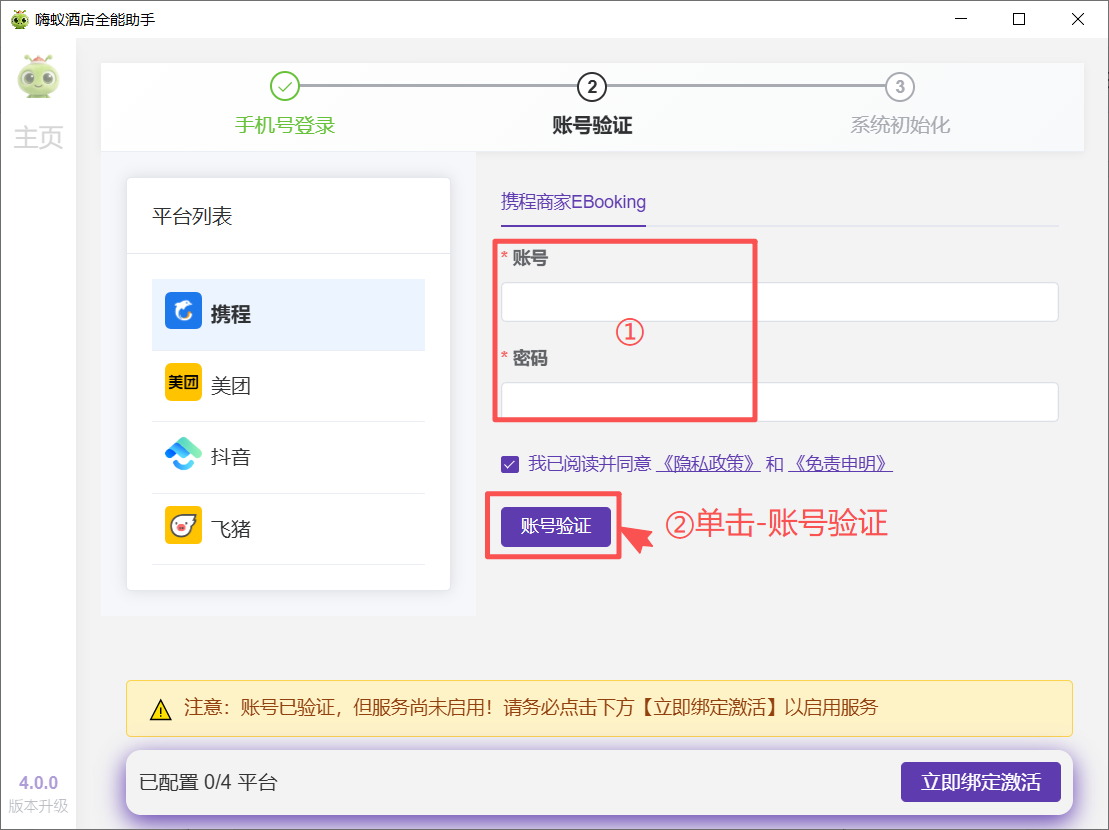Image resolution: width=1109 pixels, height=830 pixels.
Task: Click the warning triangle in the notice bar
Action: pyautogui.click(x=160, y=709)
